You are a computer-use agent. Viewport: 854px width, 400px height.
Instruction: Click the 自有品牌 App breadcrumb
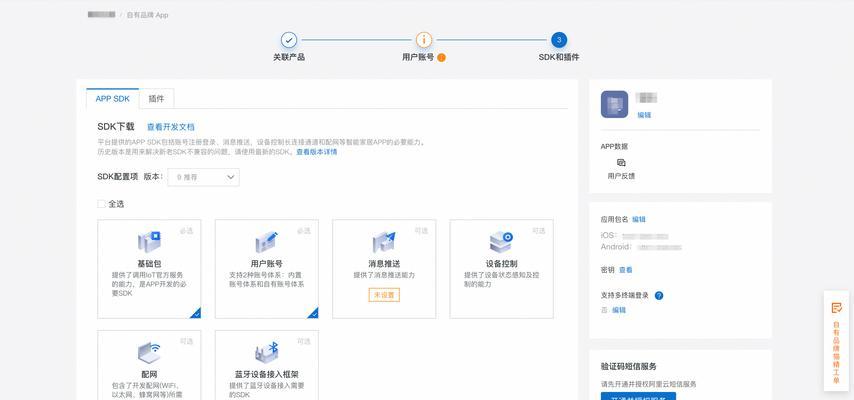[x=148, y=15]
